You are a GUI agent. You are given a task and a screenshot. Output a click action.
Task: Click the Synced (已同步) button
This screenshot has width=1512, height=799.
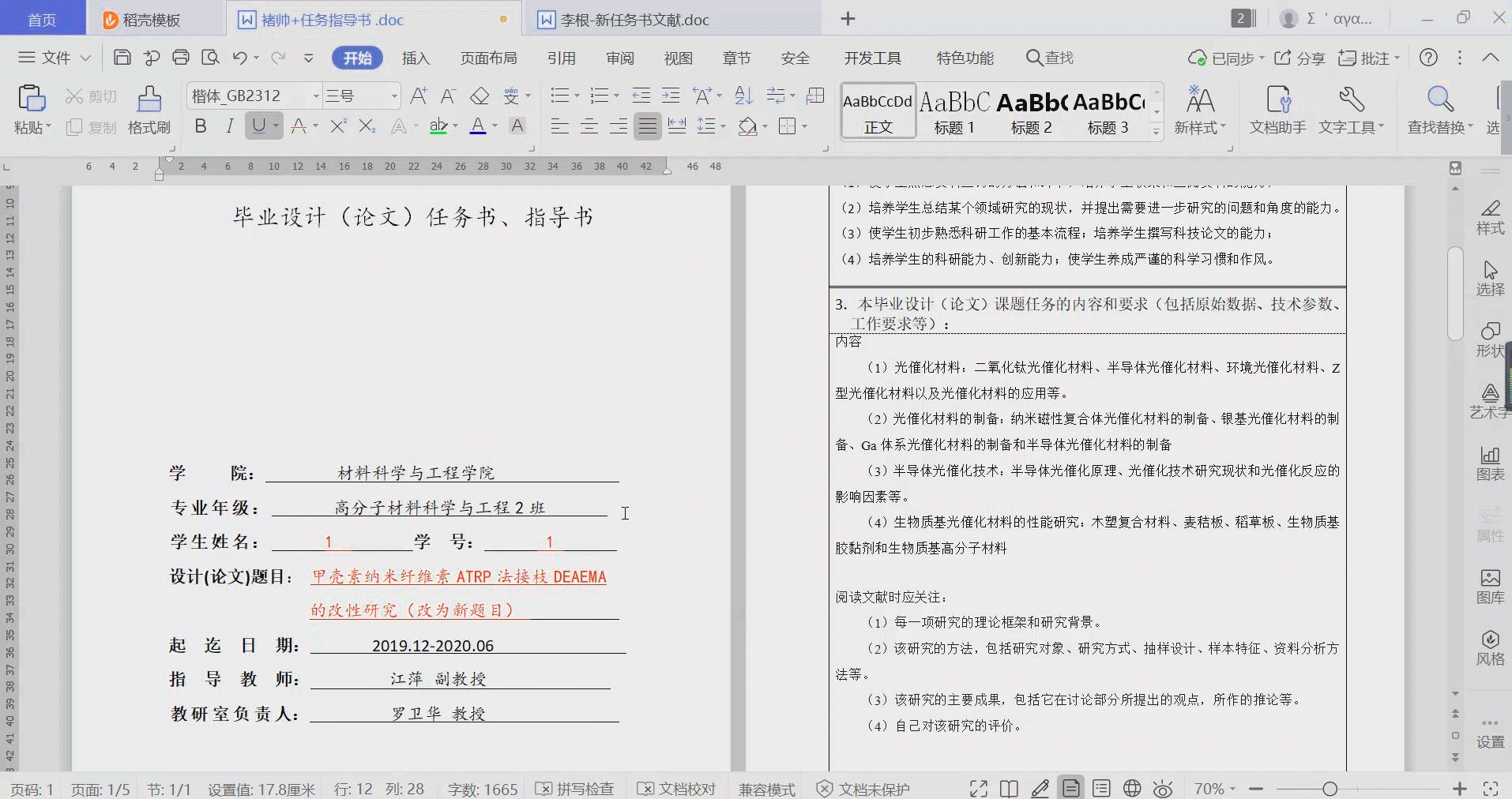[x=1226, y=58]
